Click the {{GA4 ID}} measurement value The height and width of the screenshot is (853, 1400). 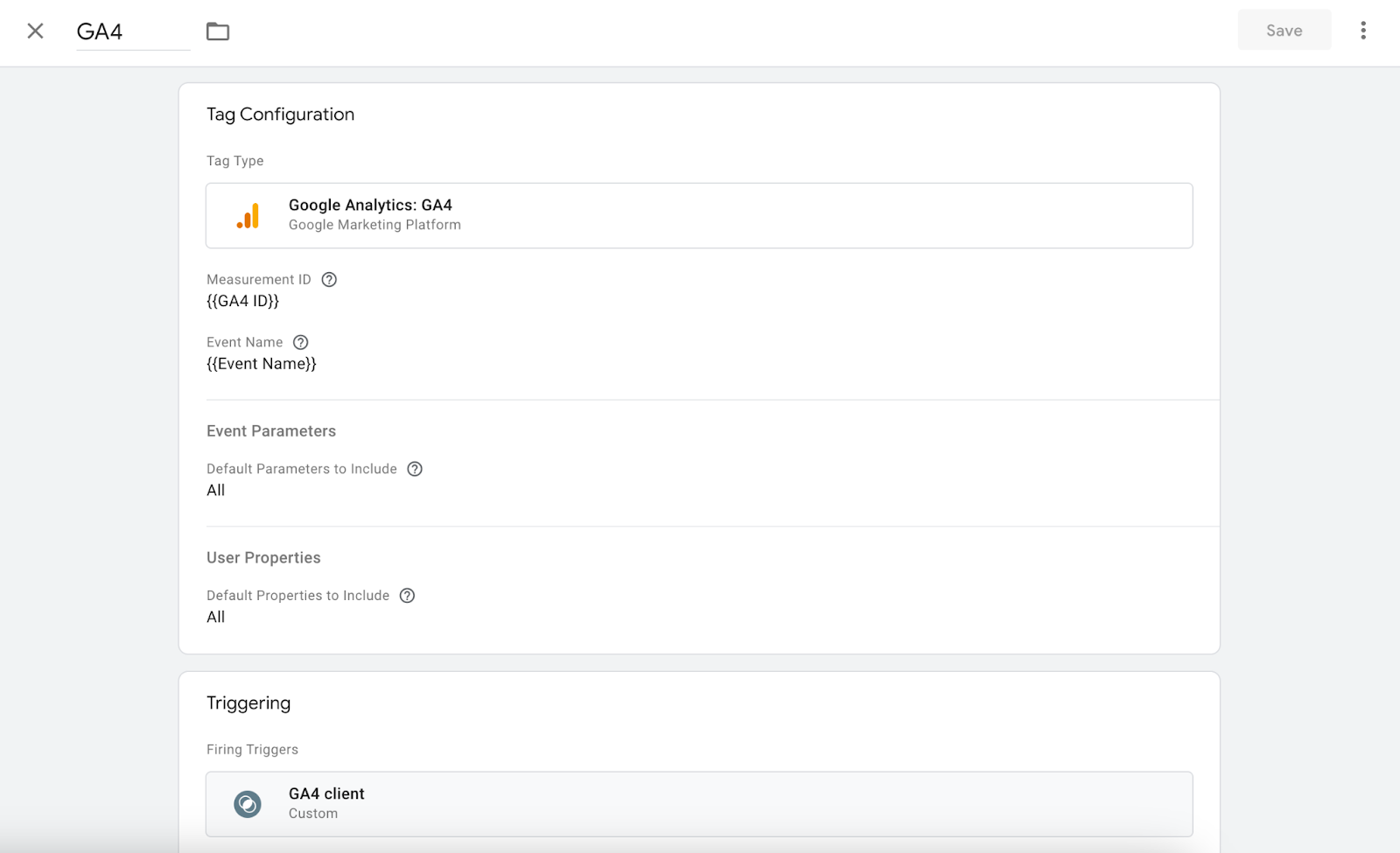[x=242, y=301]
